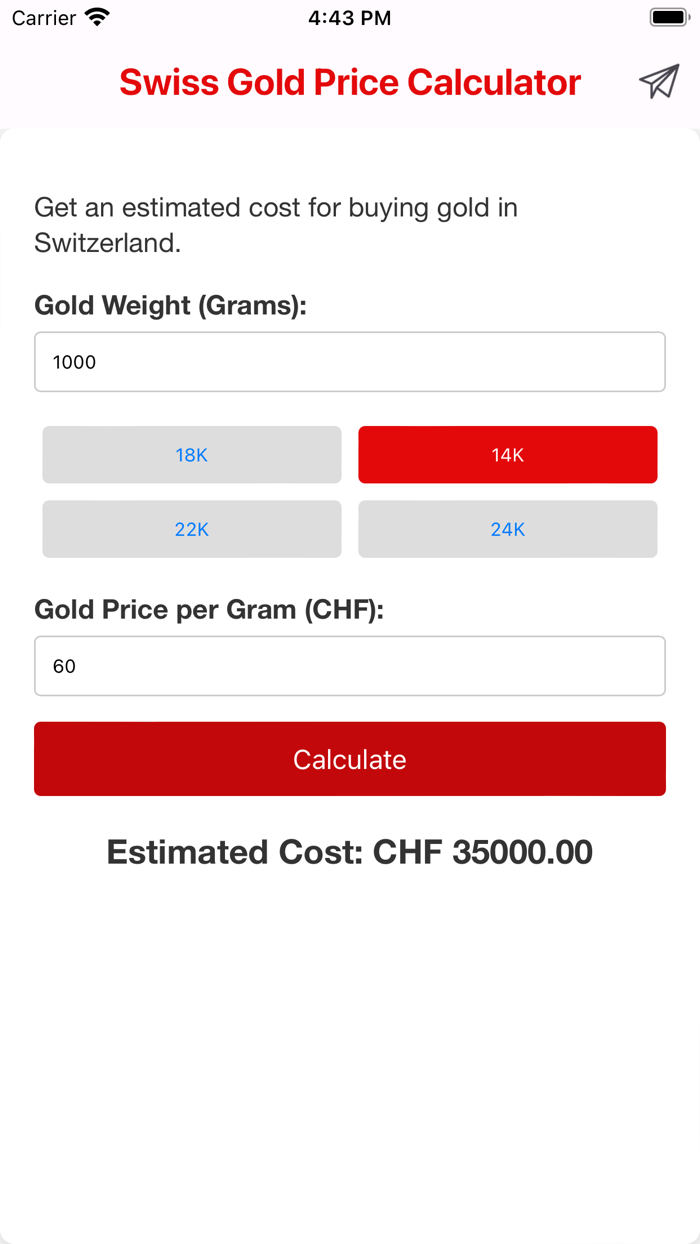Viewport: 700px width, 1244px height.
Task: Tap the Swiss Gold Price Calculator title
Action: click(350, 82)
